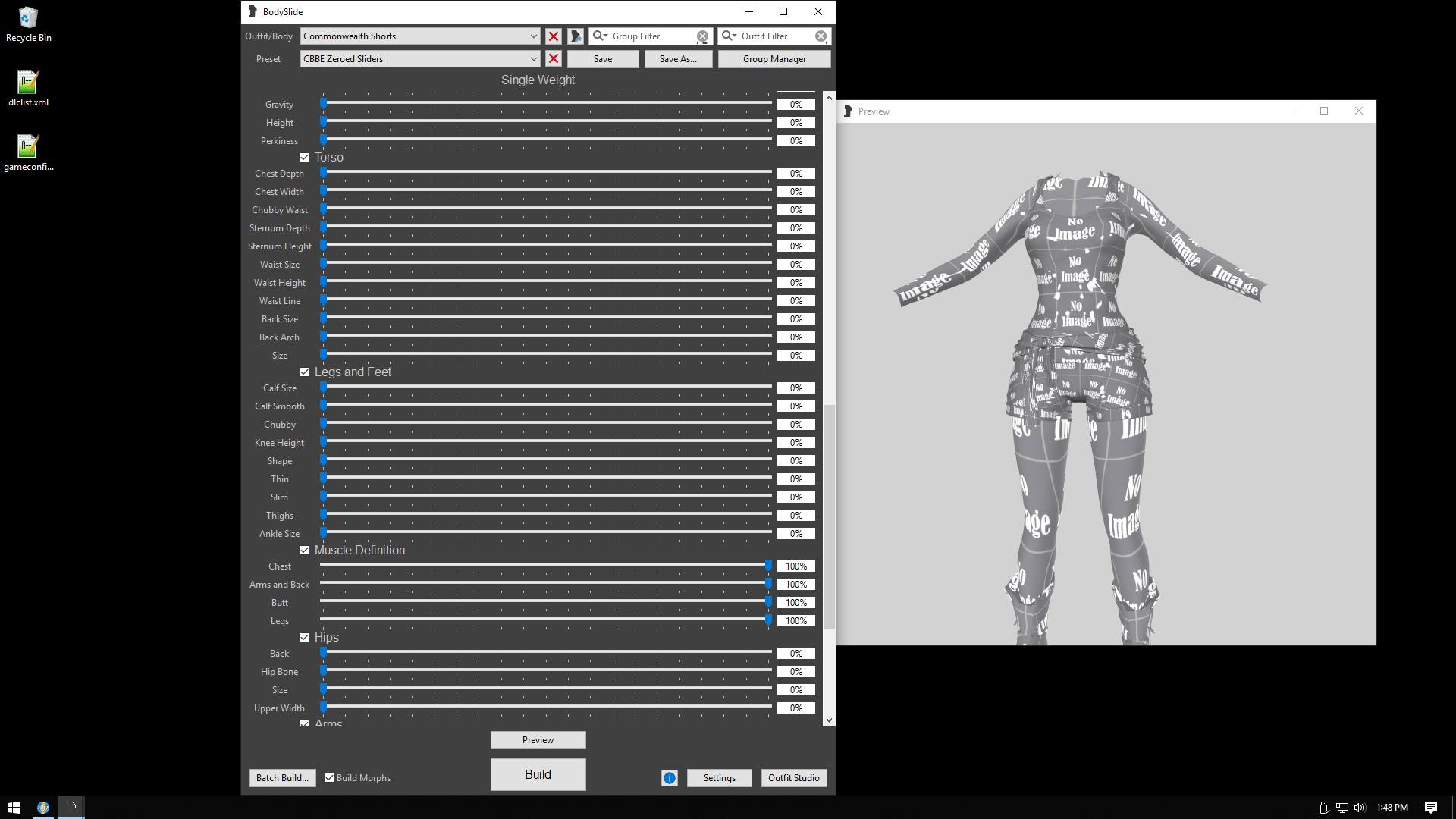Viewport: 1456px width, 819px height.
Task: Click the Upper Width percentage field
Action: pos(795,708)
